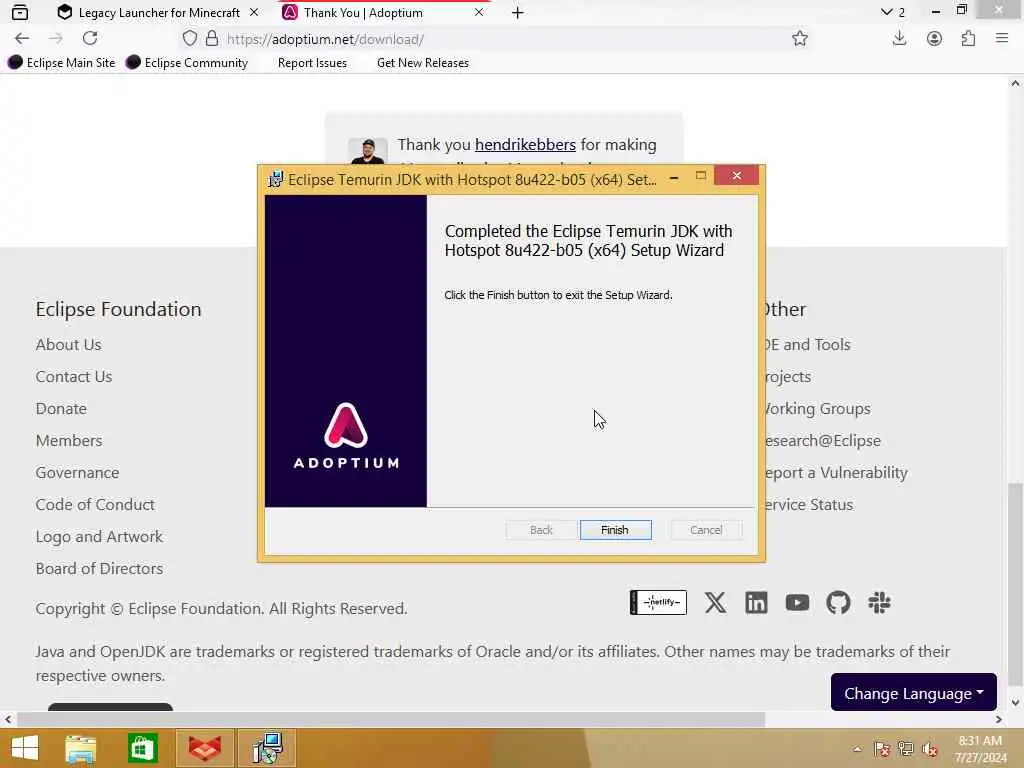Viewport: 1024px width, 768px height.
Task: Open the Donate footer link
Action: click(61, 408)
